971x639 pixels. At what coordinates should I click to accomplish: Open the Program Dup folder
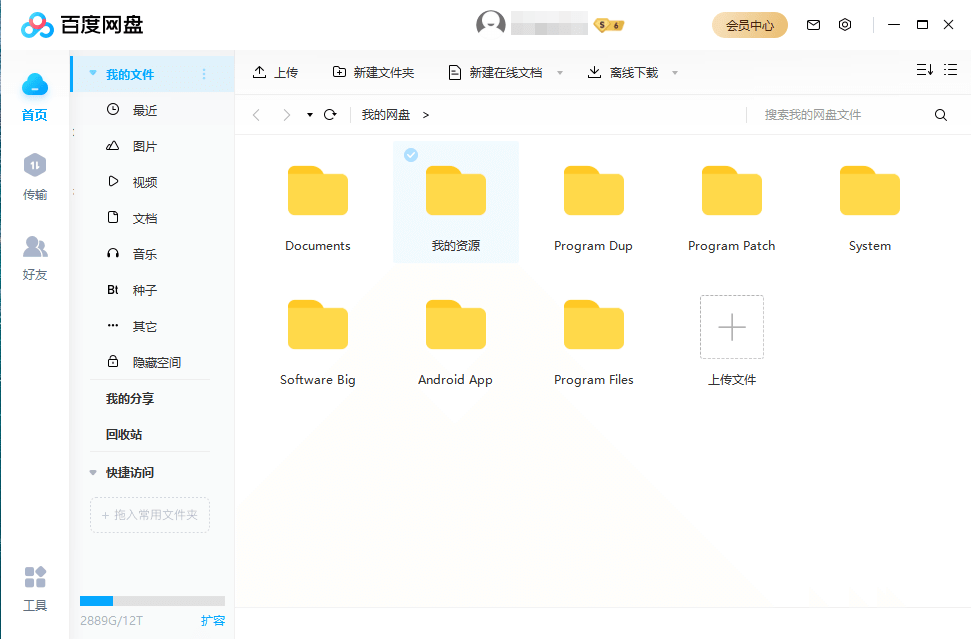point(593,191)
